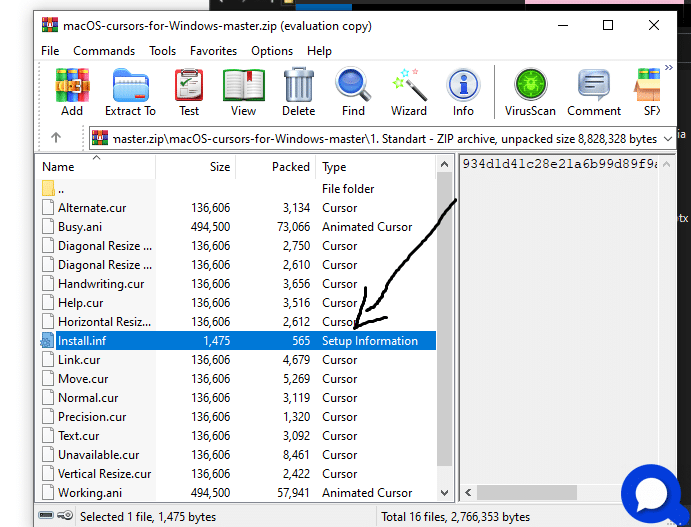
Task: Run the VirusScan icon
Action: (x=530, y=92)
